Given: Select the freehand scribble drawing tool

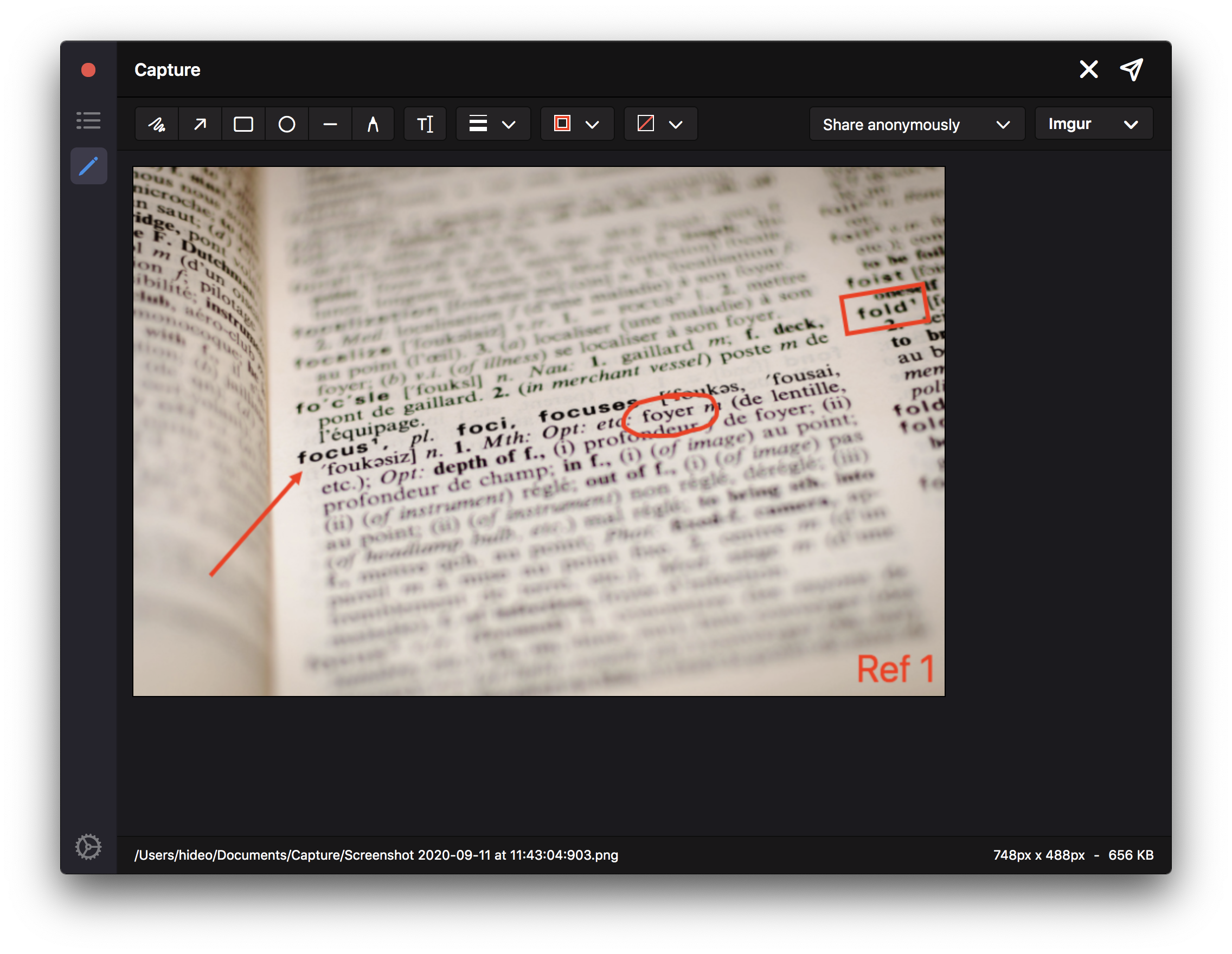Looking at the screenshot, I should tap(157, 124).
